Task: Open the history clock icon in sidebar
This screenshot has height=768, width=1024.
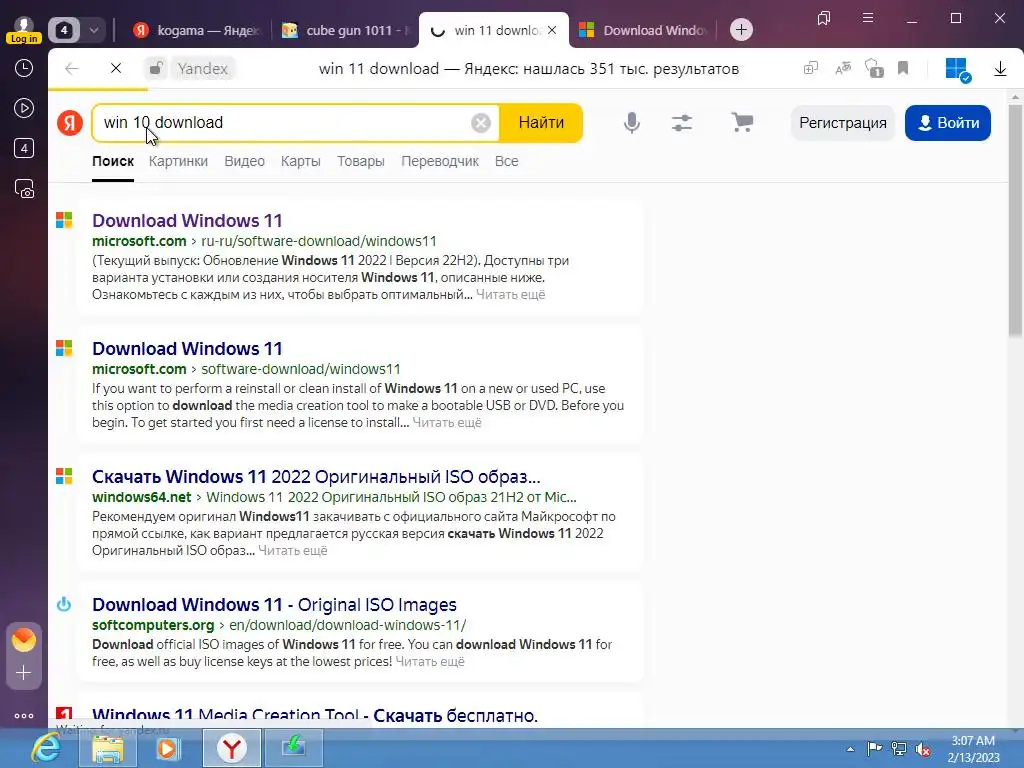Action: [24, 68]
